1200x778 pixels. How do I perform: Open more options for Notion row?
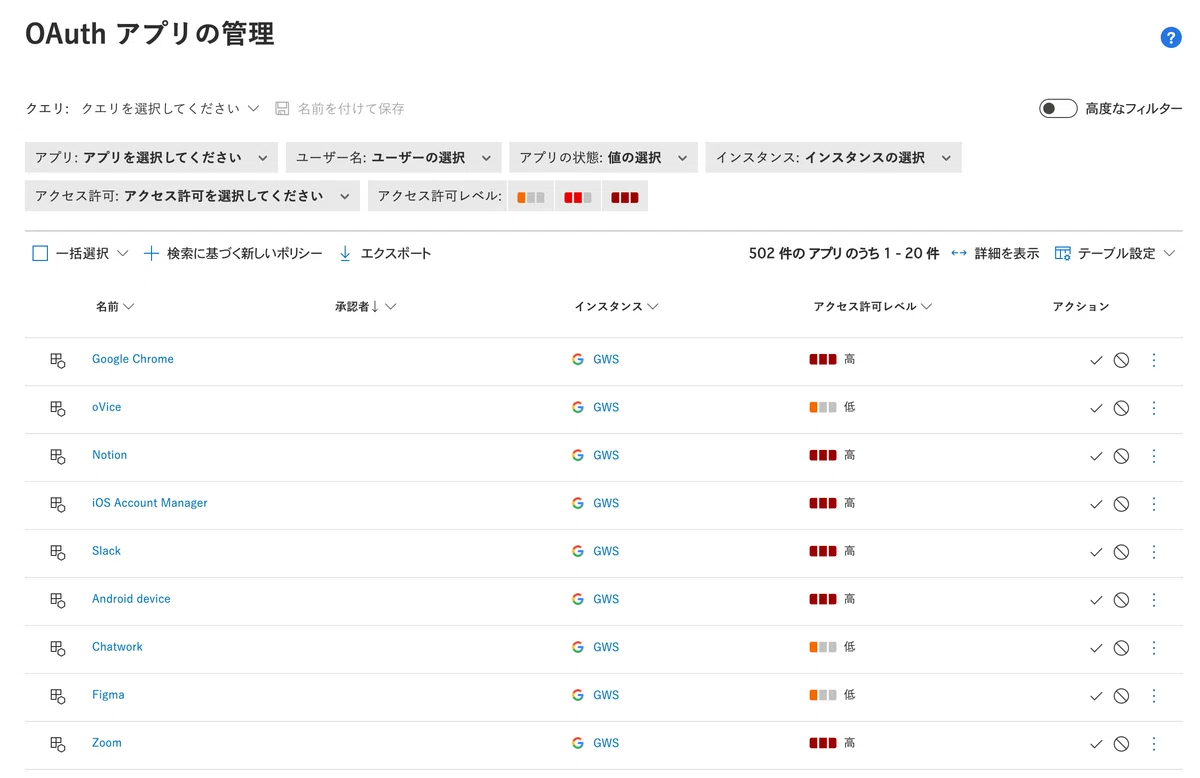pos(1154,456)
